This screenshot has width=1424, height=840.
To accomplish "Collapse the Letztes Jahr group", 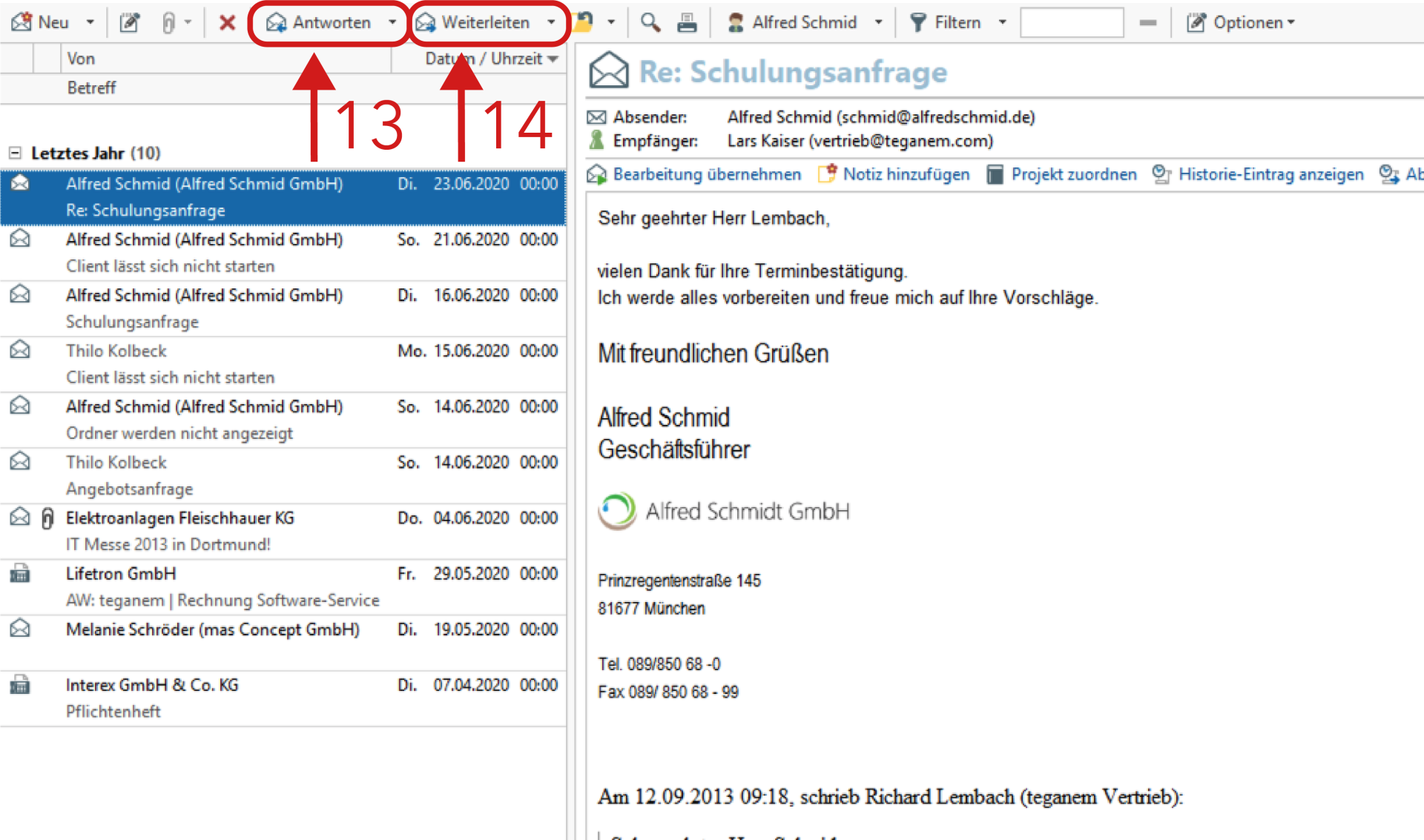I will (x=15, y=153).
